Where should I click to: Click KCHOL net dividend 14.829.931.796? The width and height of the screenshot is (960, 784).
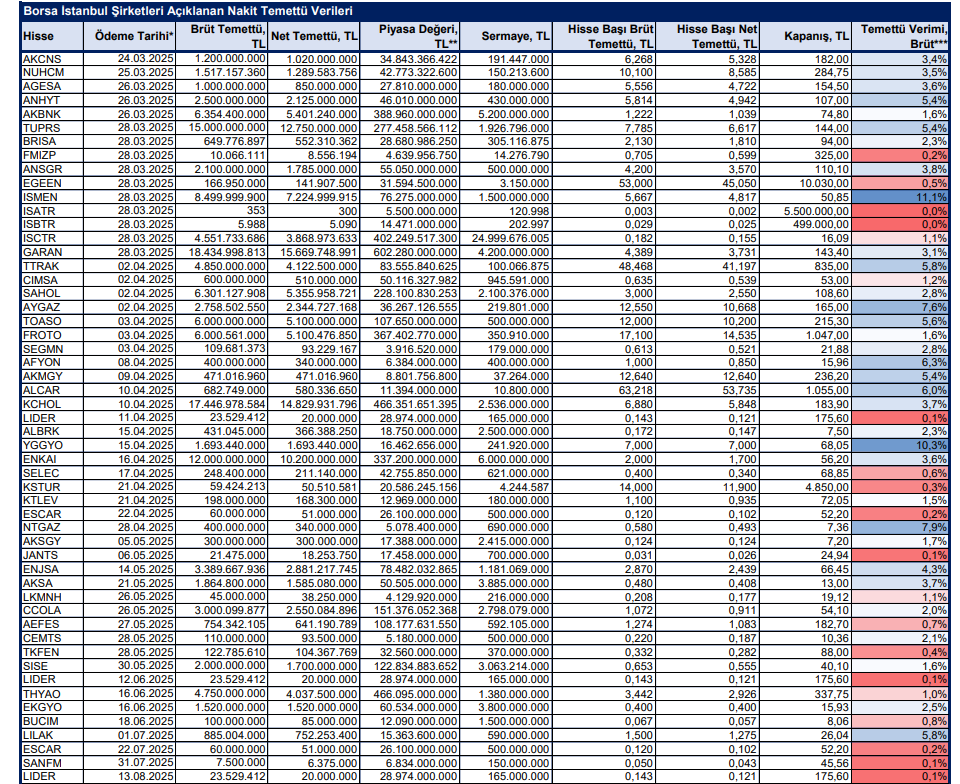314,404
